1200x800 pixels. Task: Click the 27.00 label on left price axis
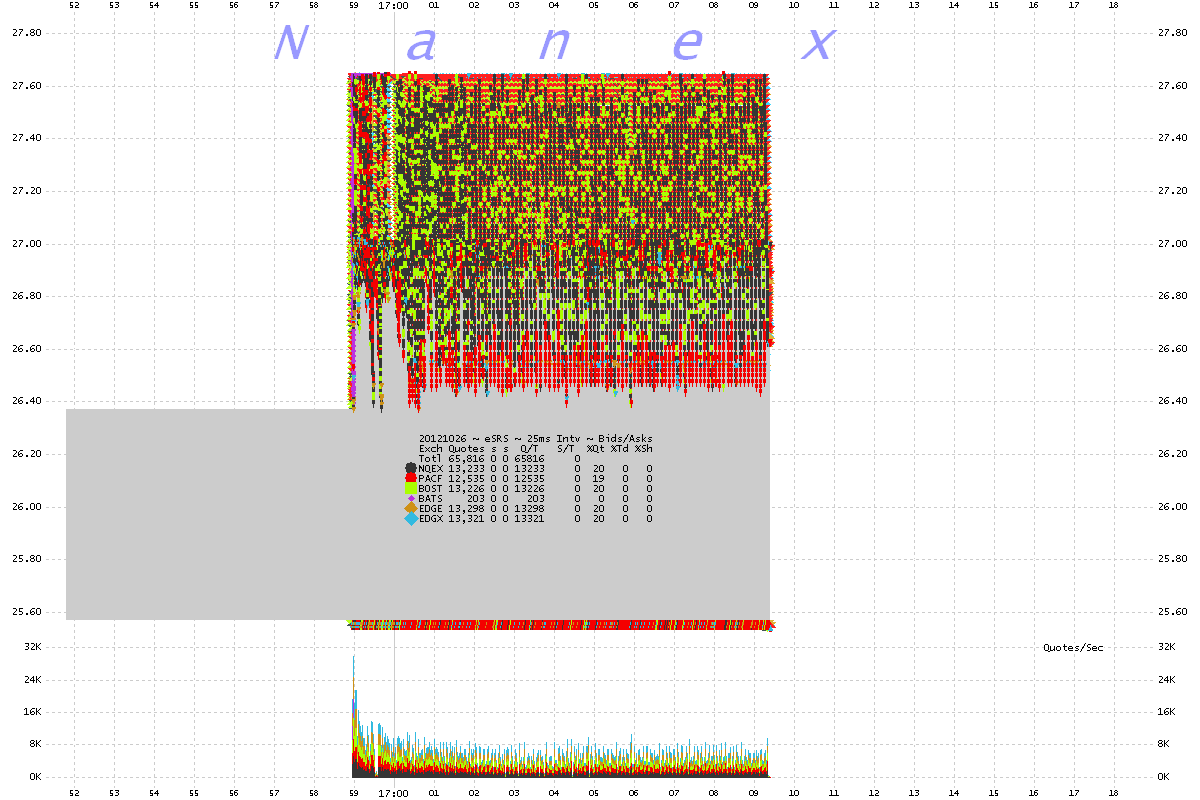26,243
